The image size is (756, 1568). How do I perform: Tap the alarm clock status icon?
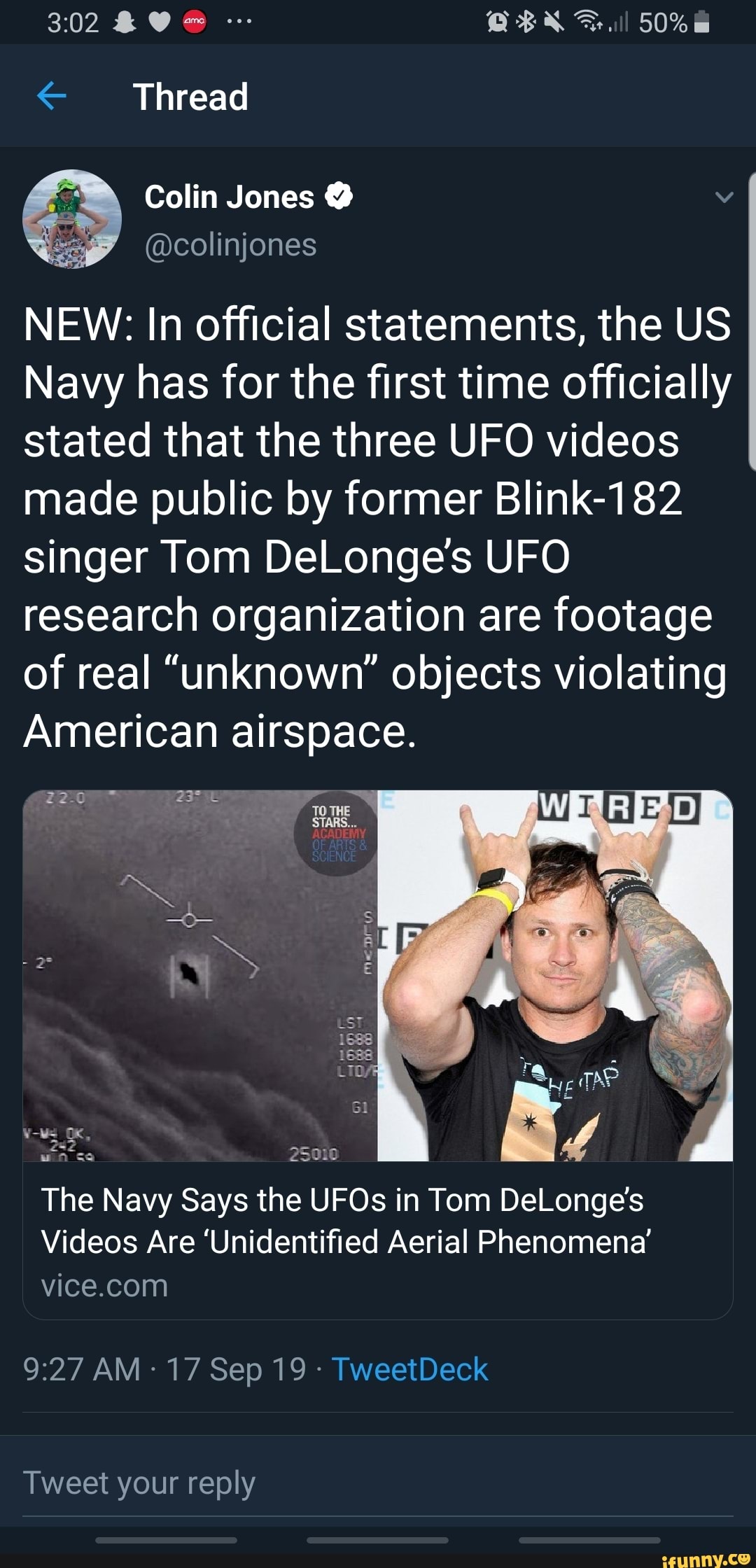(498, 23)
